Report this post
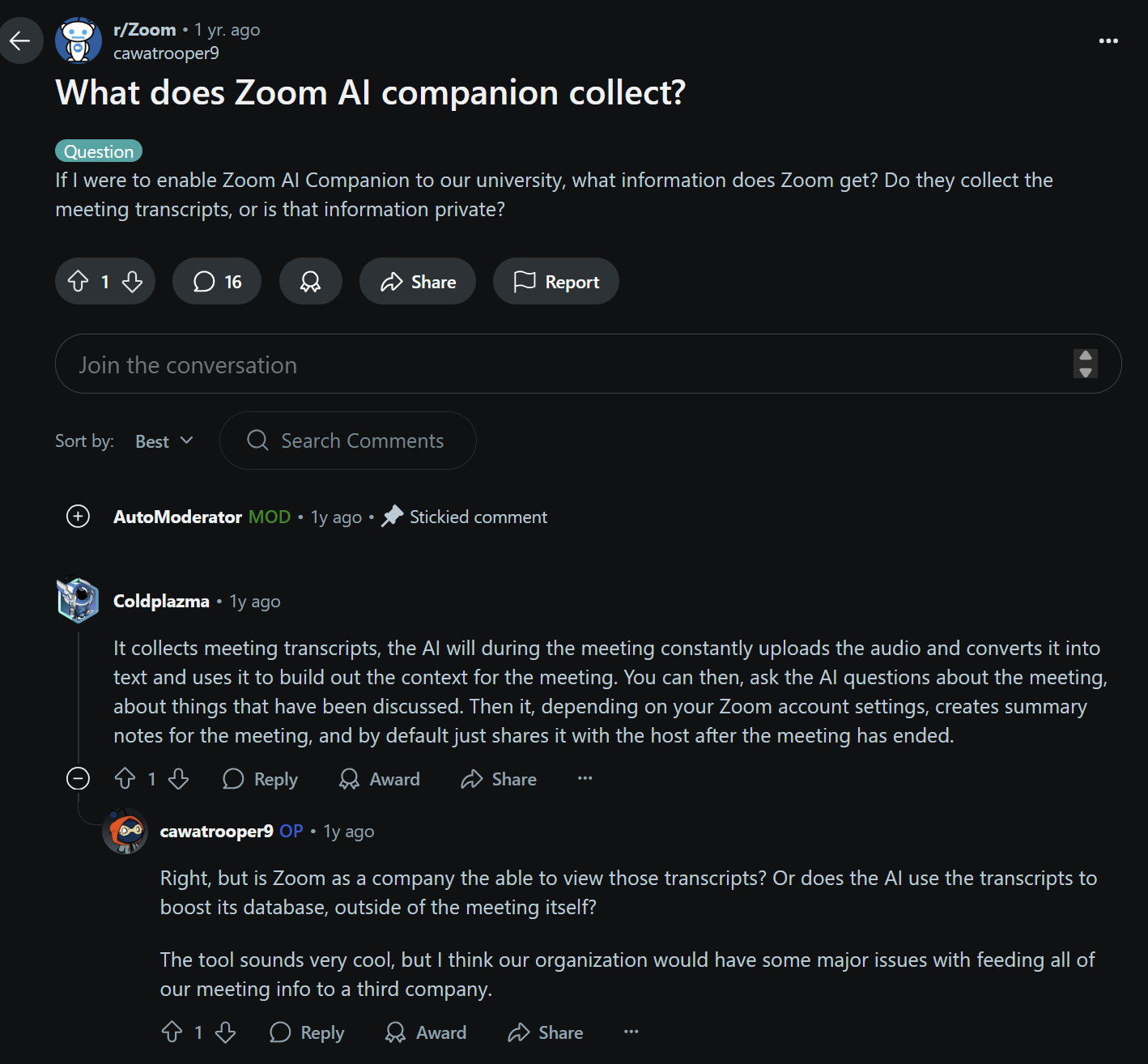 pyautogui.click(x=556, y=282)
